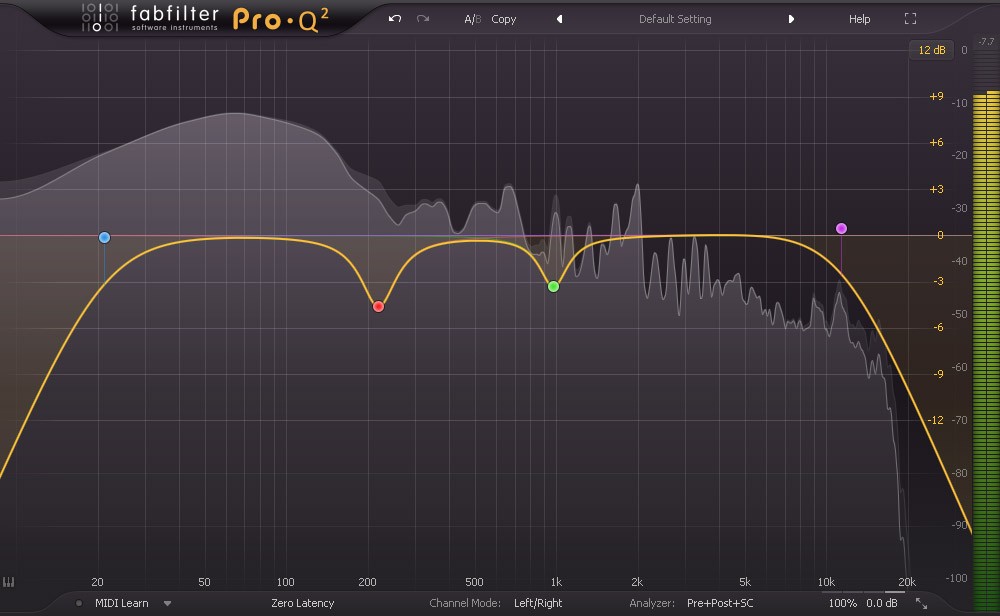The height and width of the screenshot is (616, 1000).
Task: Show the piano keyboard display icon
Action: click(8, 582)
